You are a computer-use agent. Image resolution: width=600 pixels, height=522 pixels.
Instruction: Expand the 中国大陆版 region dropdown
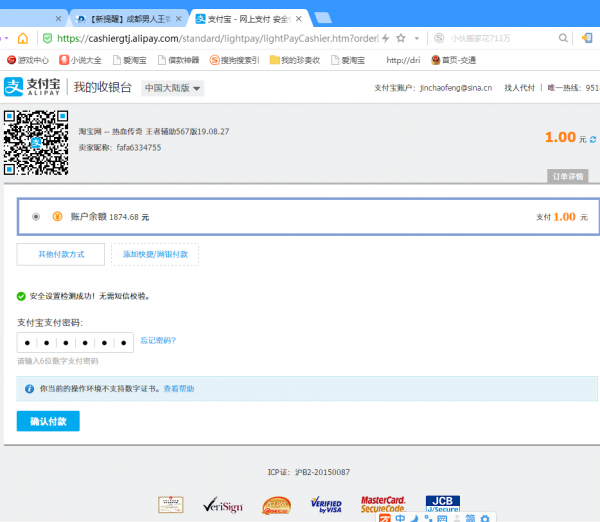click(x=172, y=88)
